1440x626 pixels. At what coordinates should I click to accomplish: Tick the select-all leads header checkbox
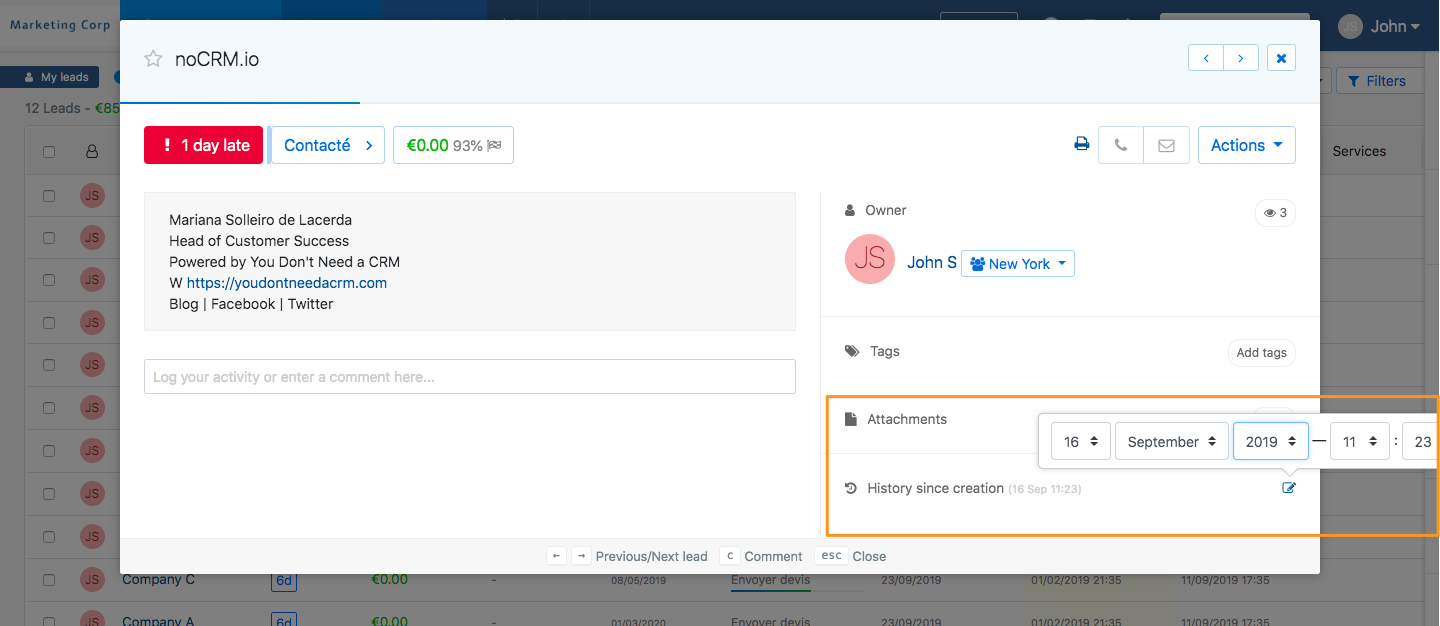point(49,152)
